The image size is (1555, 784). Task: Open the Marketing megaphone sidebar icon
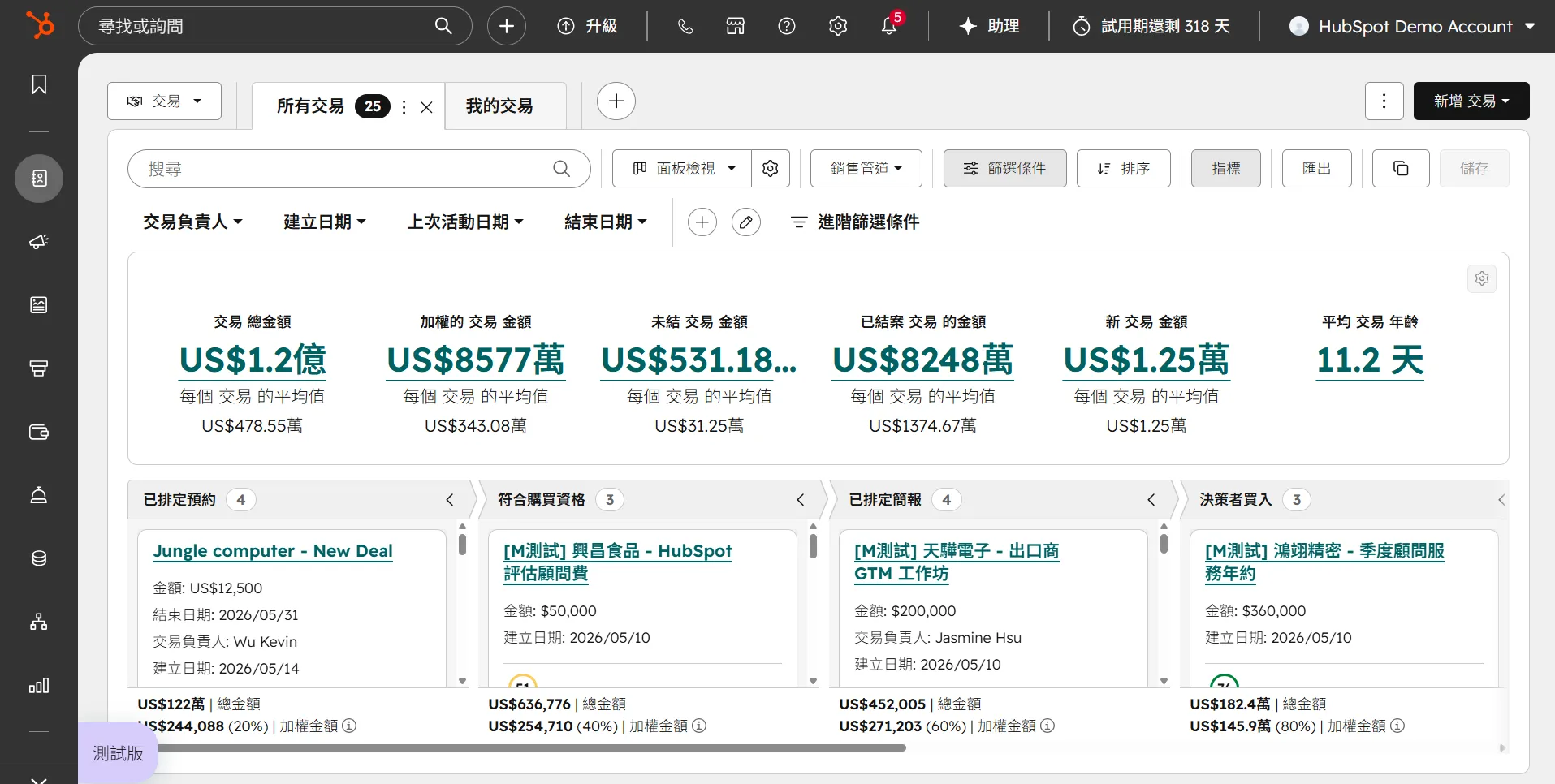[x=39, y=242]
